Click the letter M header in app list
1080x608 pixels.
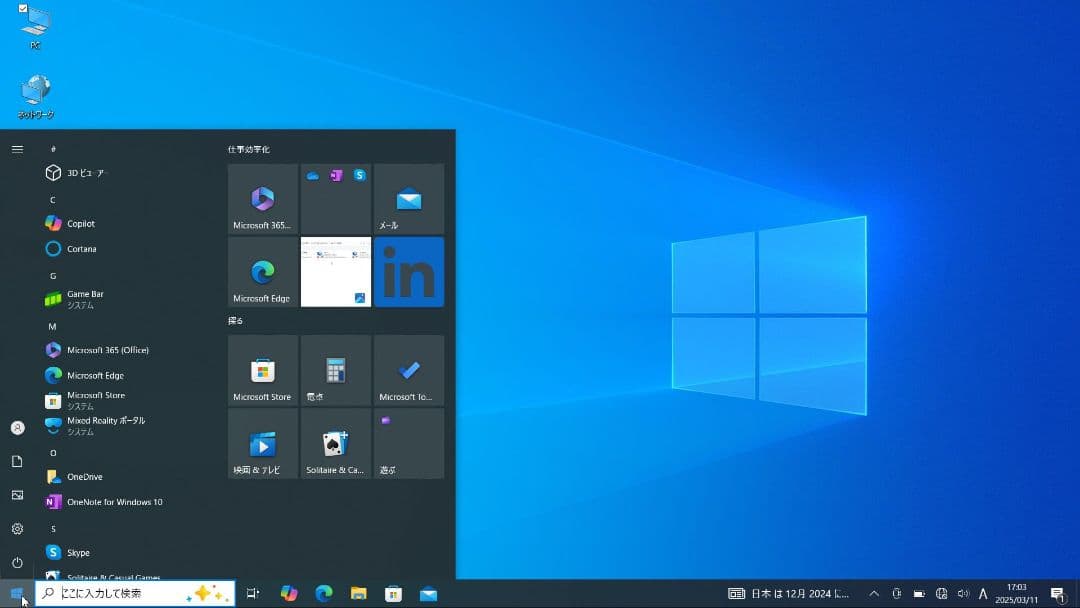coord(53,326)
